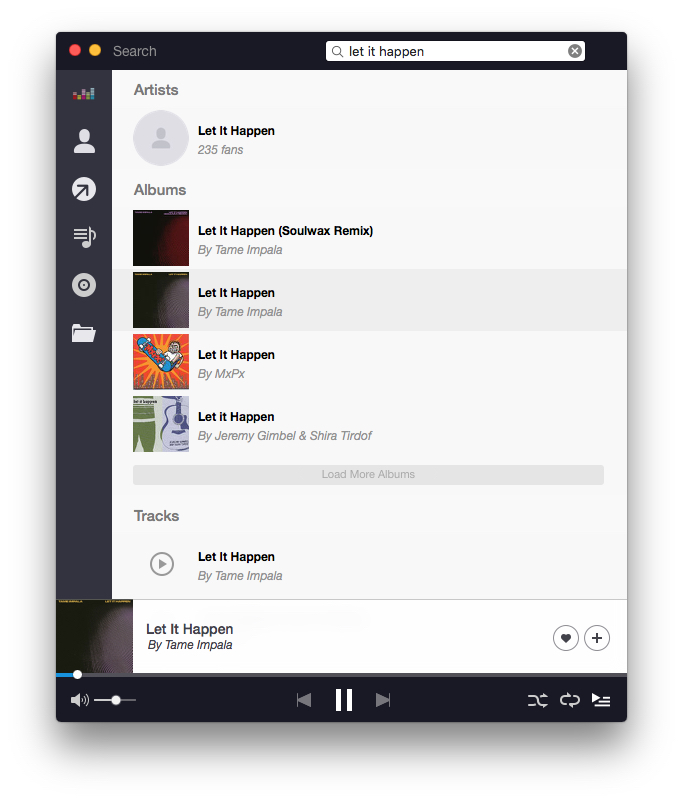Click the magnifier icon in search field
683x802 pixels.
pyautogui.click(x=337, y=51)
